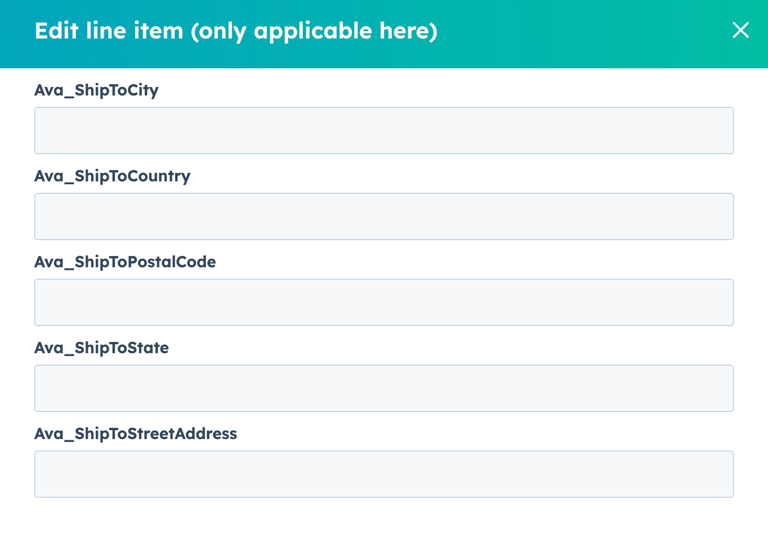This screenshot has height=538, width=768.
Task: Click the Ava_ShipToState field label
Action: pos(101,348)
